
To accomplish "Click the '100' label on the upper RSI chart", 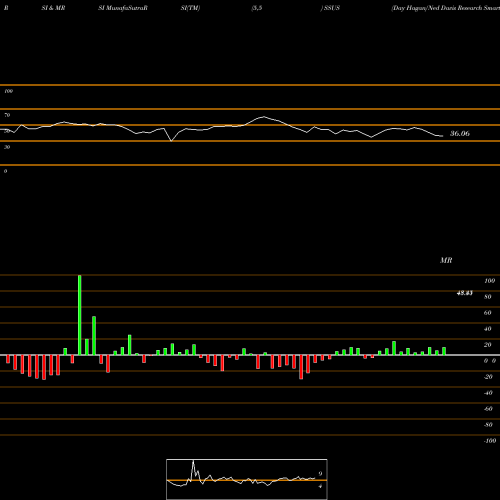I will [x=8, y=91].
